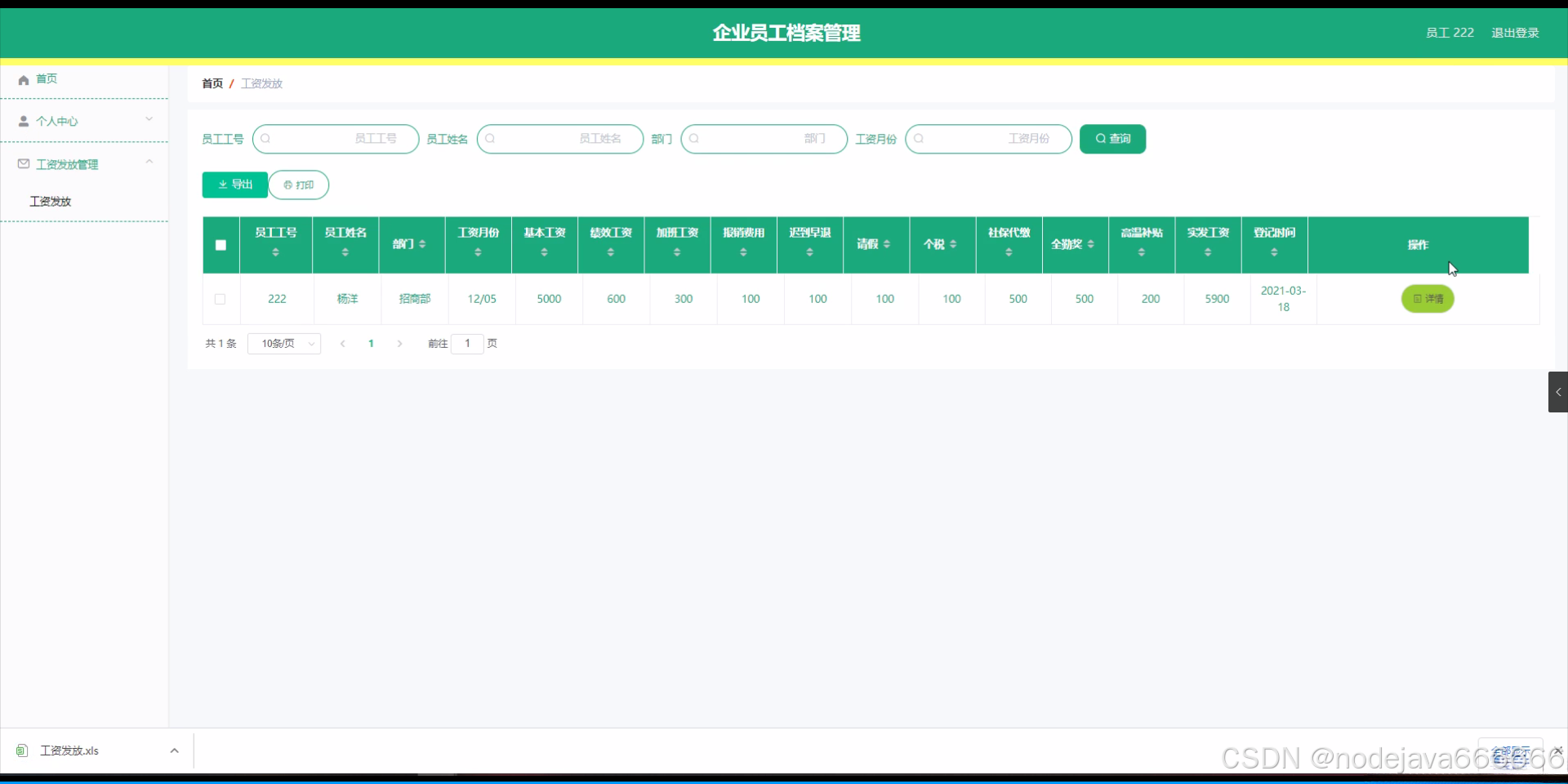The image size is (1568, 784).
Task: Open the options arrow for 工资发放.xls download
Action: point(174,751)
